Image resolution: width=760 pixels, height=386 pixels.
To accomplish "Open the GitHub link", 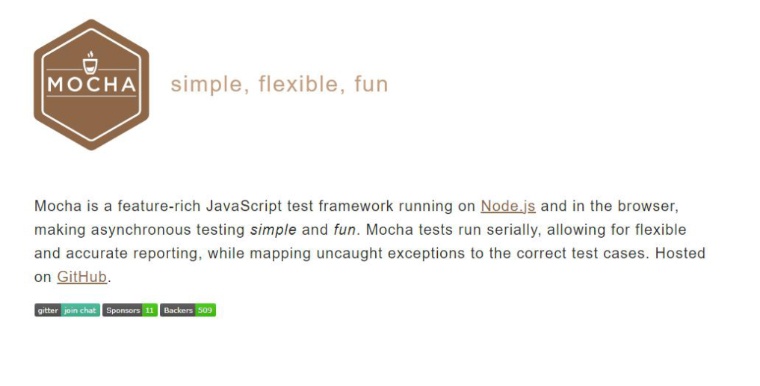I will (82, 277).
